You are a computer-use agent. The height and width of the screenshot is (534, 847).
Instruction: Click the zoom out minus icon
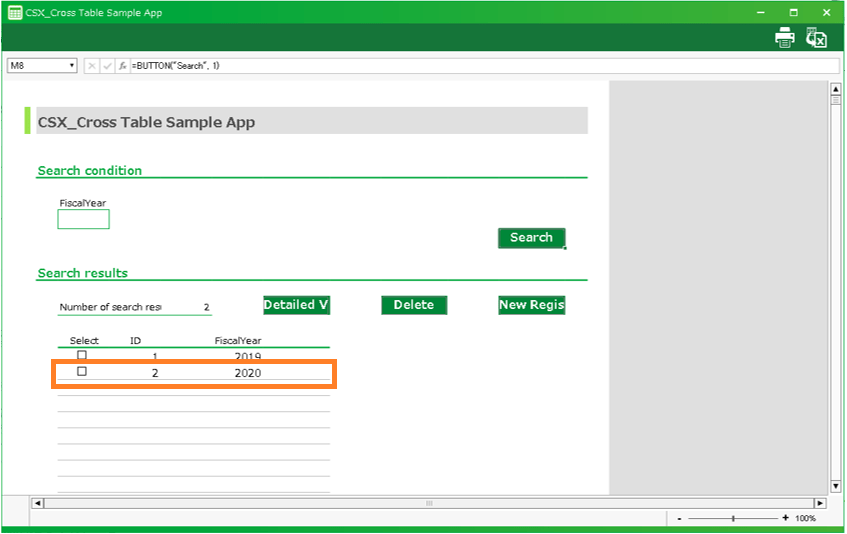(x=680, y=518)
